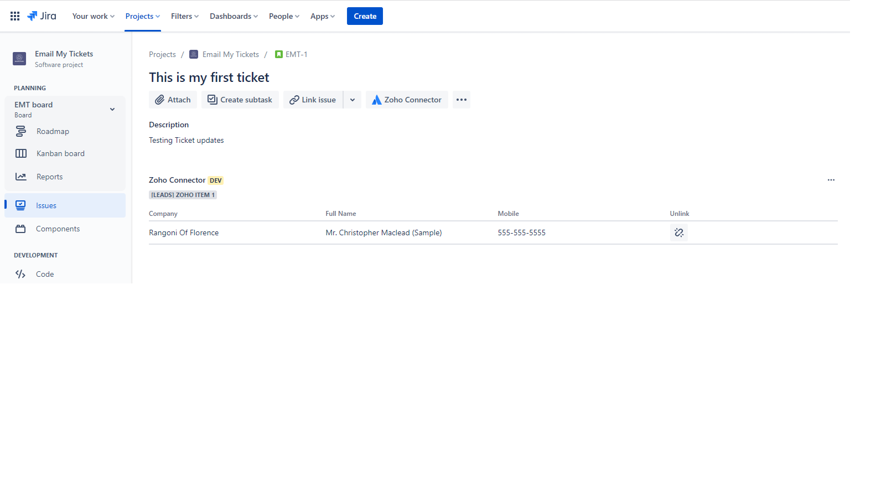Open the Zoho Connector panel ellipsis menu

(831, 180)
